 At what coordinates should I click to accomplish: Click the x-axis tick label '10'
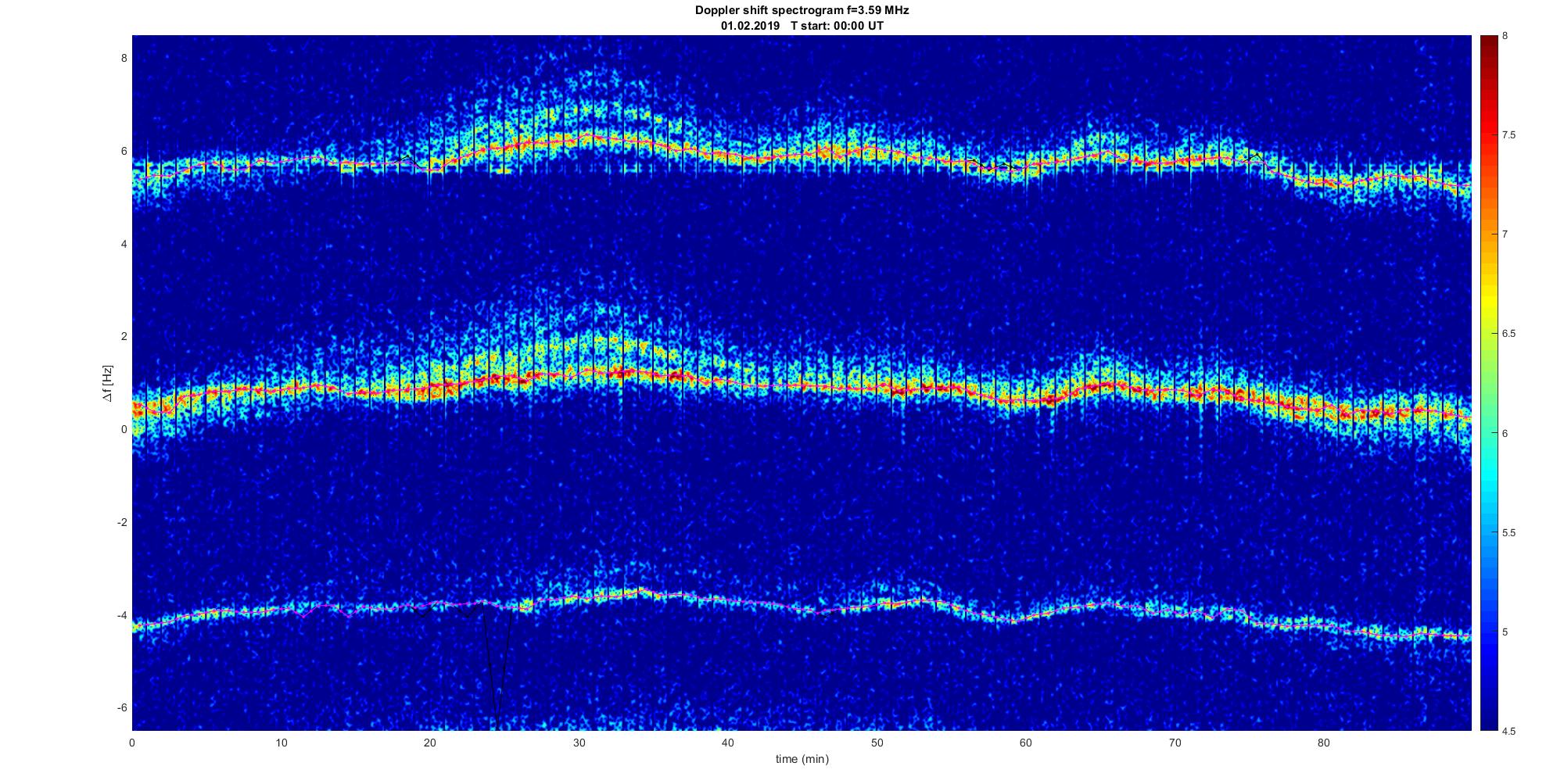[282, 743]
